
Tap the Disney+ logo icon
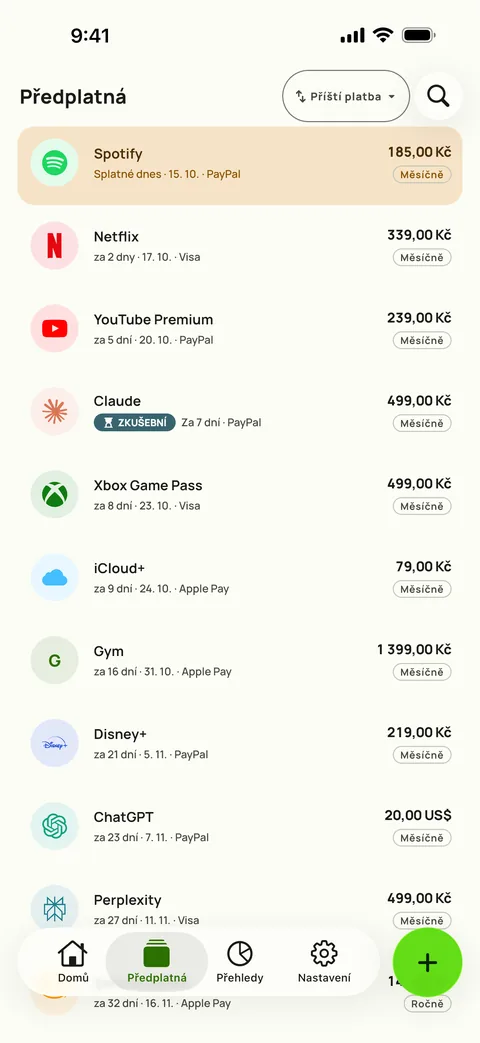pyautogui.click(x=55, y=743)
